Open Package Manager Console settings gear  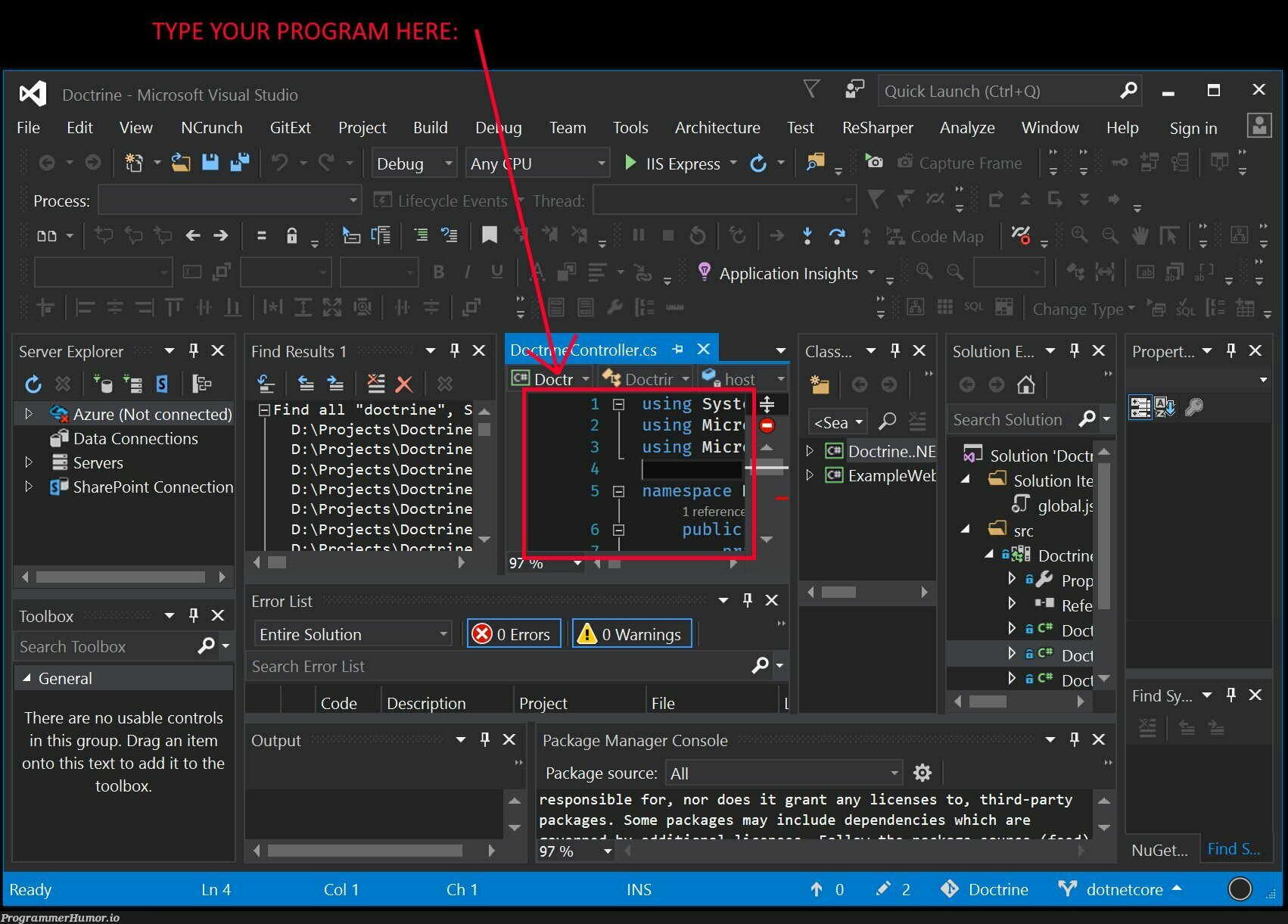coord(922,773)
